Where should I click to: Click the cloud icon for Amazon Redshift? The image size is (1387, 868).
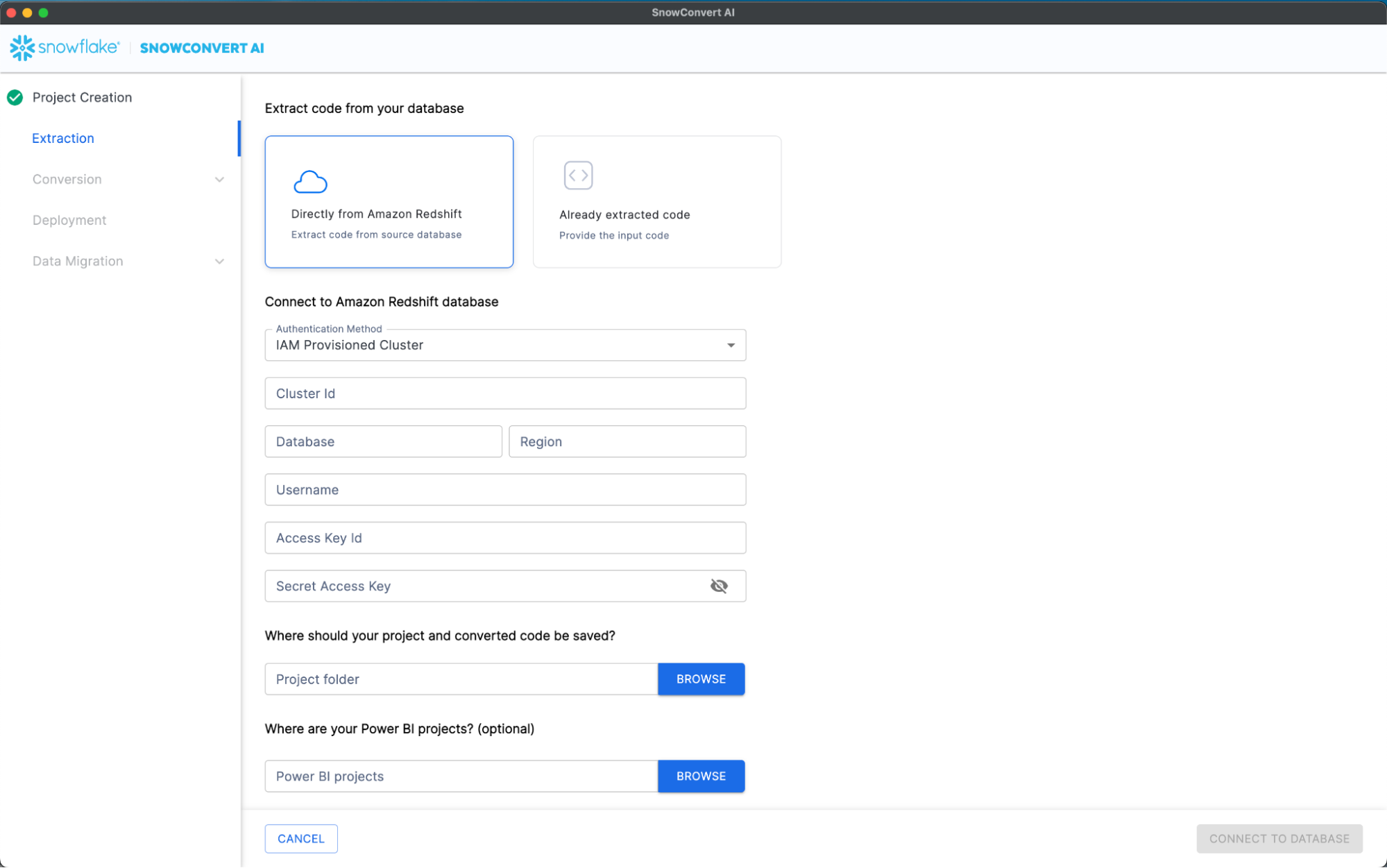(x=310, y=182)
